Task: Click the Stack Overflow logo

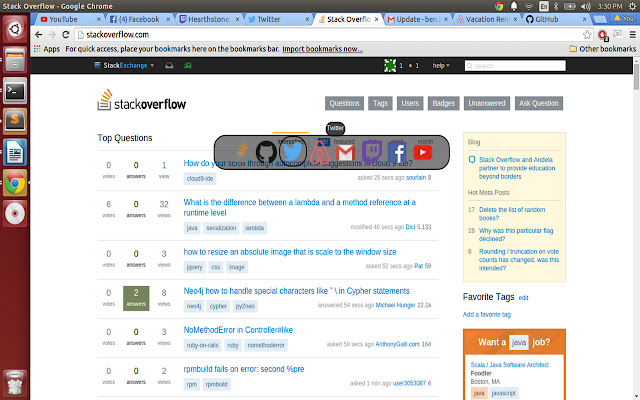Action: pos(142,100)
